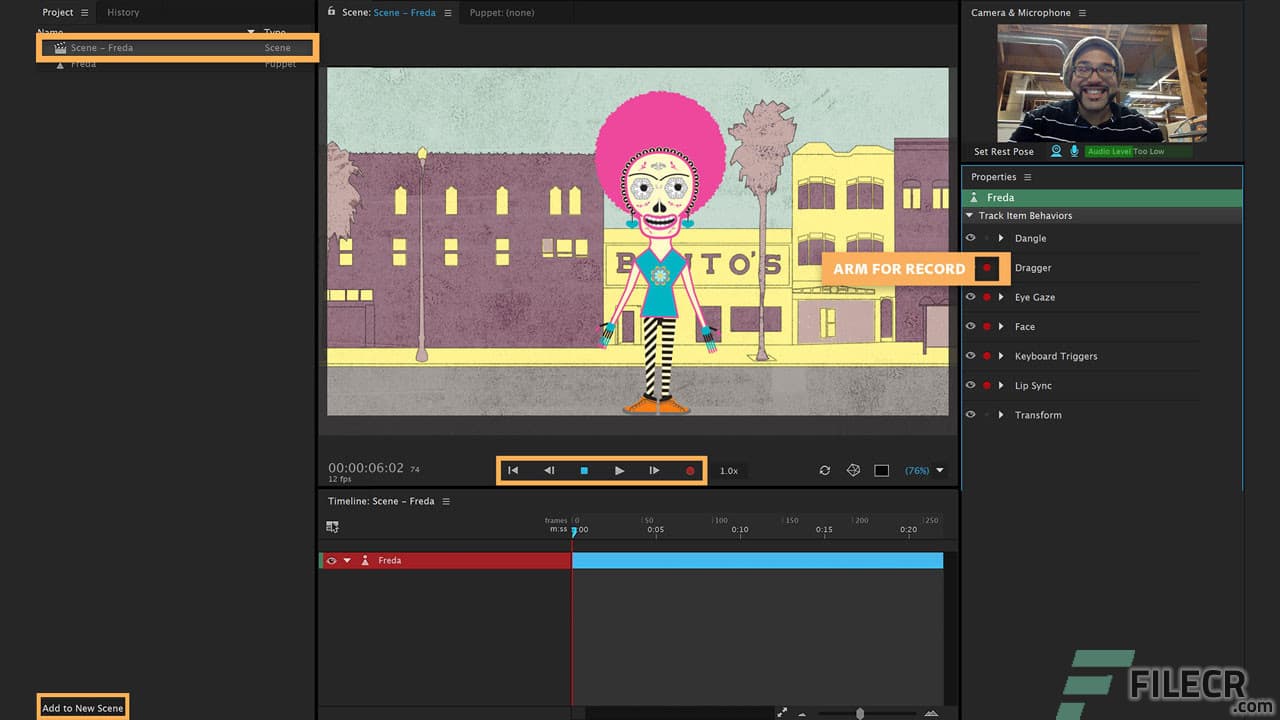The width and height of the screenshot is (1280, 720).
Task: Expand the Face behavior properties
Action: coord(1001,326)
